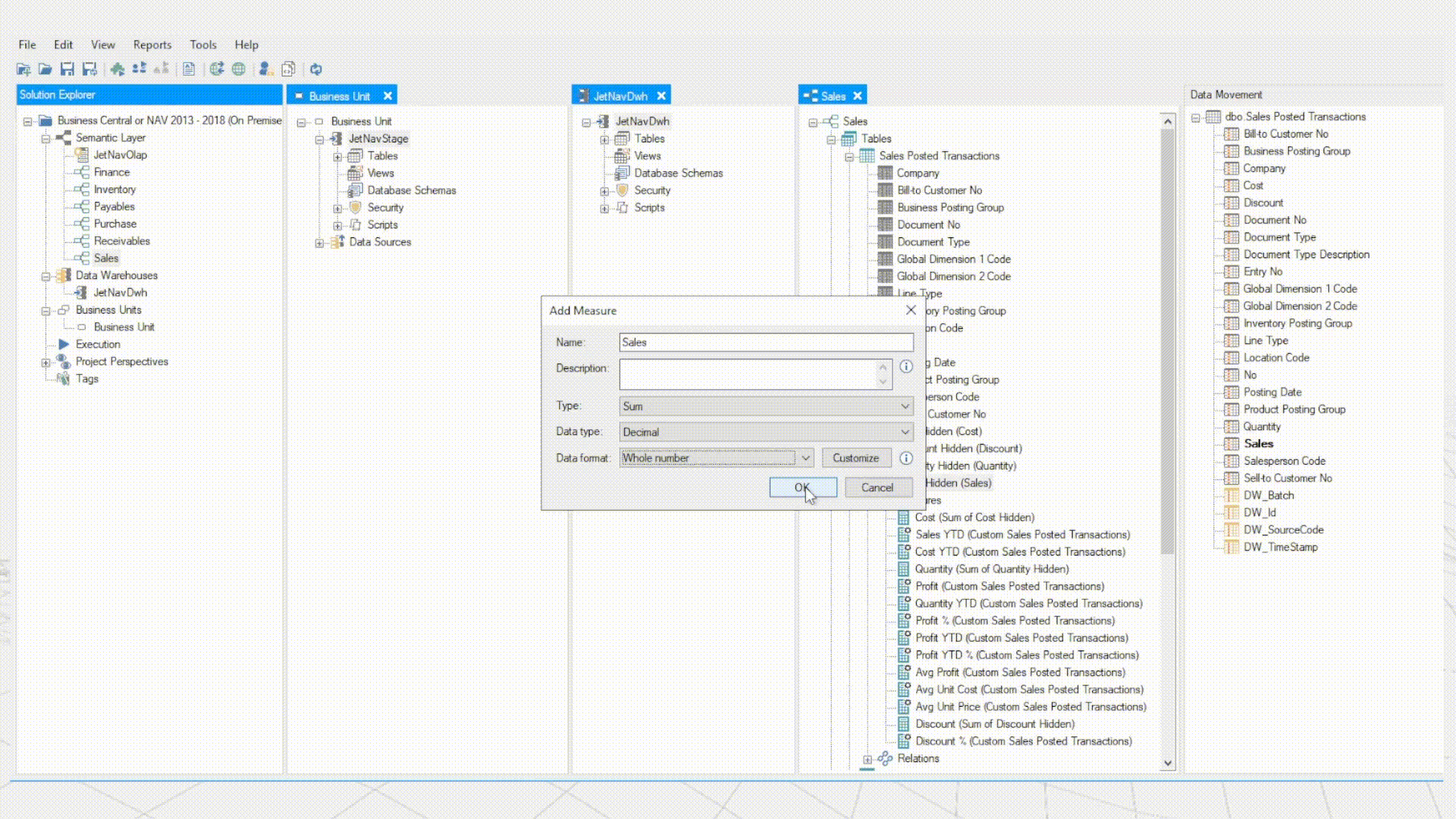The width and height of the screenshot is (1456, 819).
Task: Click the documentation page toolbar icon
Action: click(189, 69)
